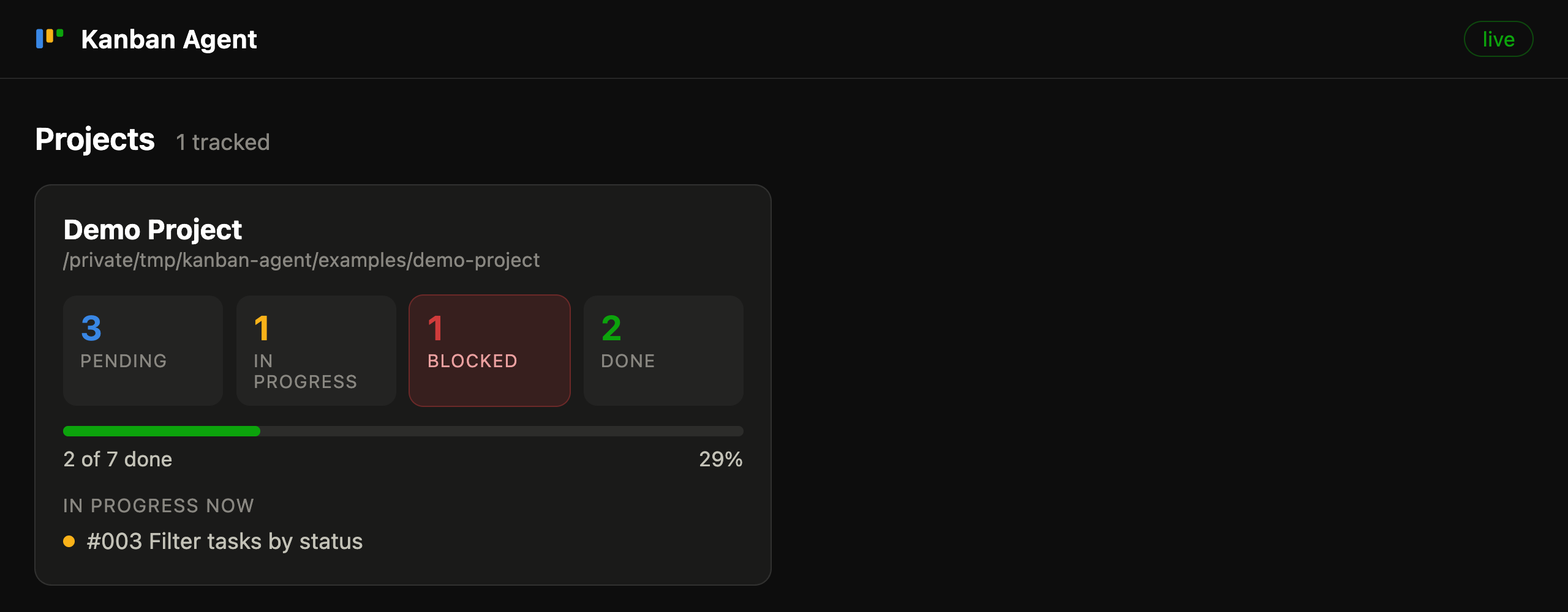
Task: Select the red blocked count number 1
Action: 435,329
